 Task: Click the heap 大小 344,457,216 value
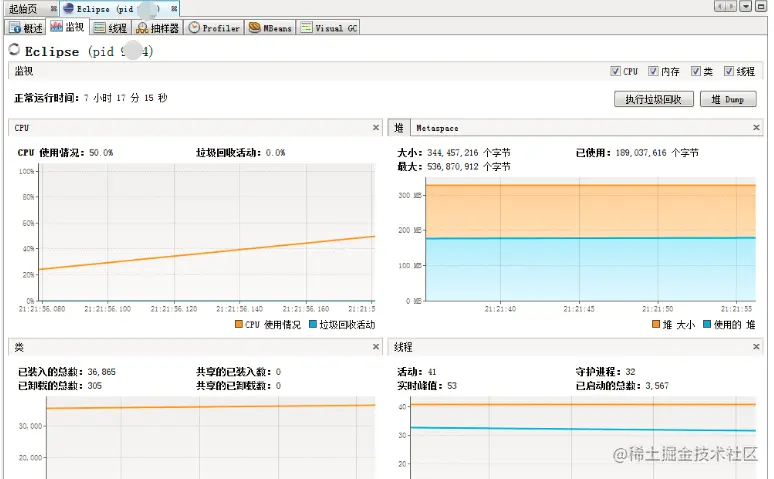[468, 153]
